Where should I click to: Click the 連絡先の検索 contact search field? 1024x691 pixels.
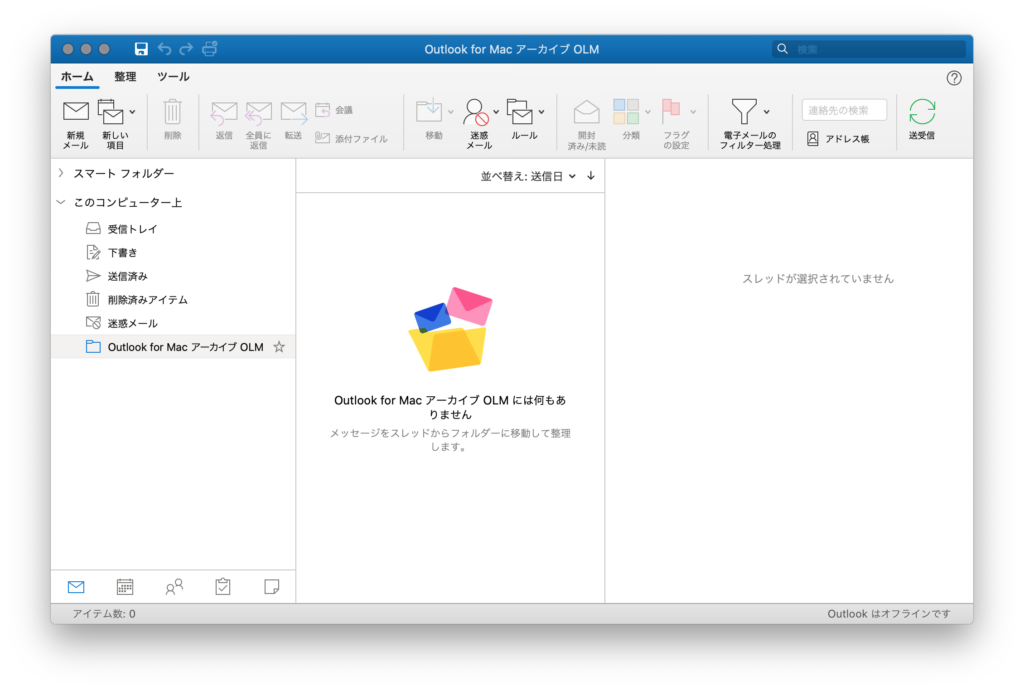(844, 110)
